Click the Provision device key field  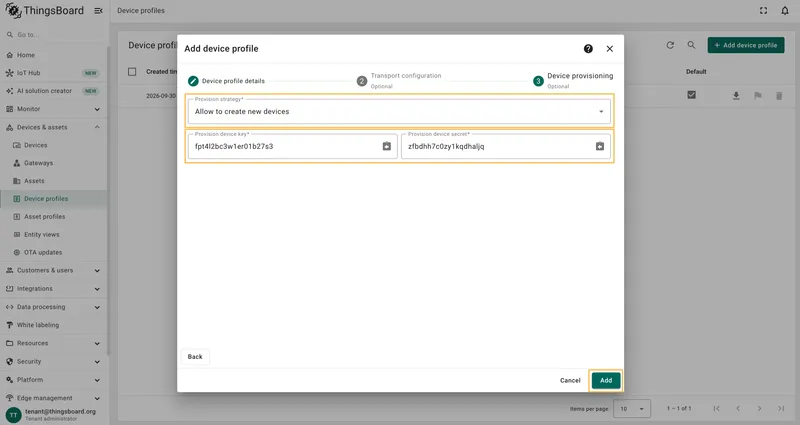[x=292, y=146]
